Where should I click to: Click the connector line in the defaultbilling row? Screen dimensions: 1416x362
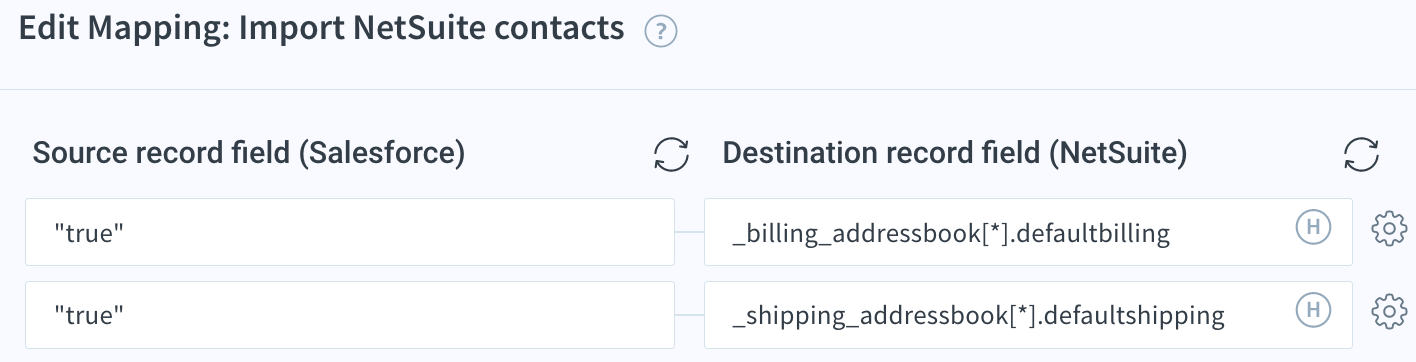coord(689,232)
